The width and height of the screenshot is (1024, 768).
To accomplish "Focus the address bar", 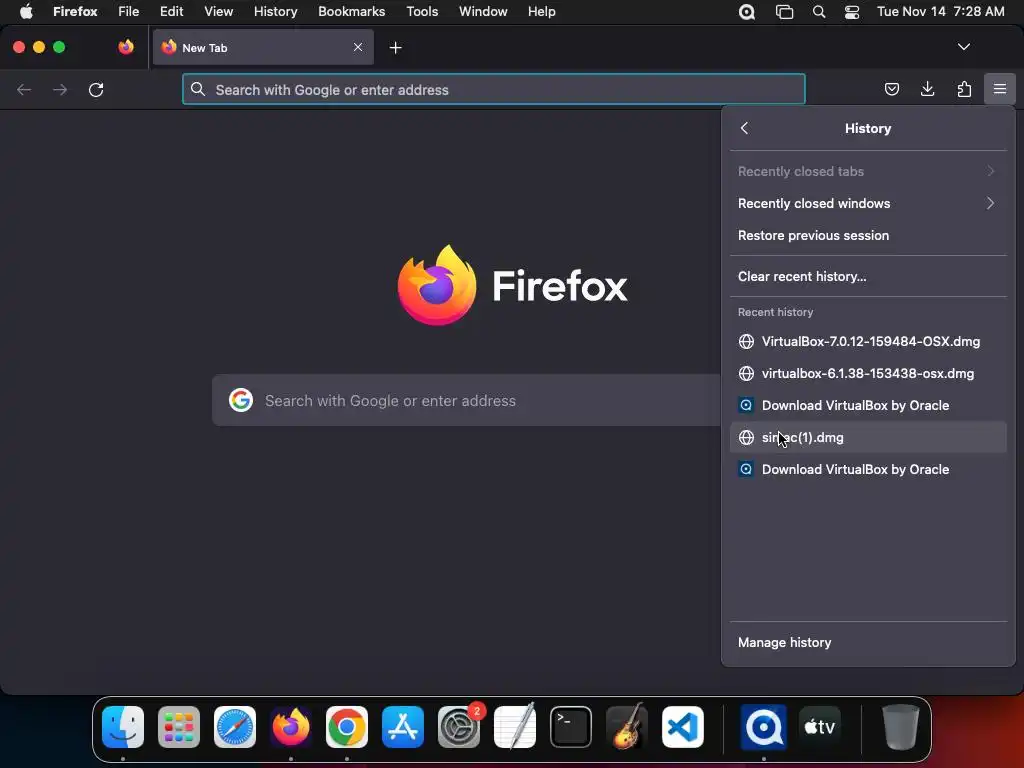I will [x=494, y=89].
